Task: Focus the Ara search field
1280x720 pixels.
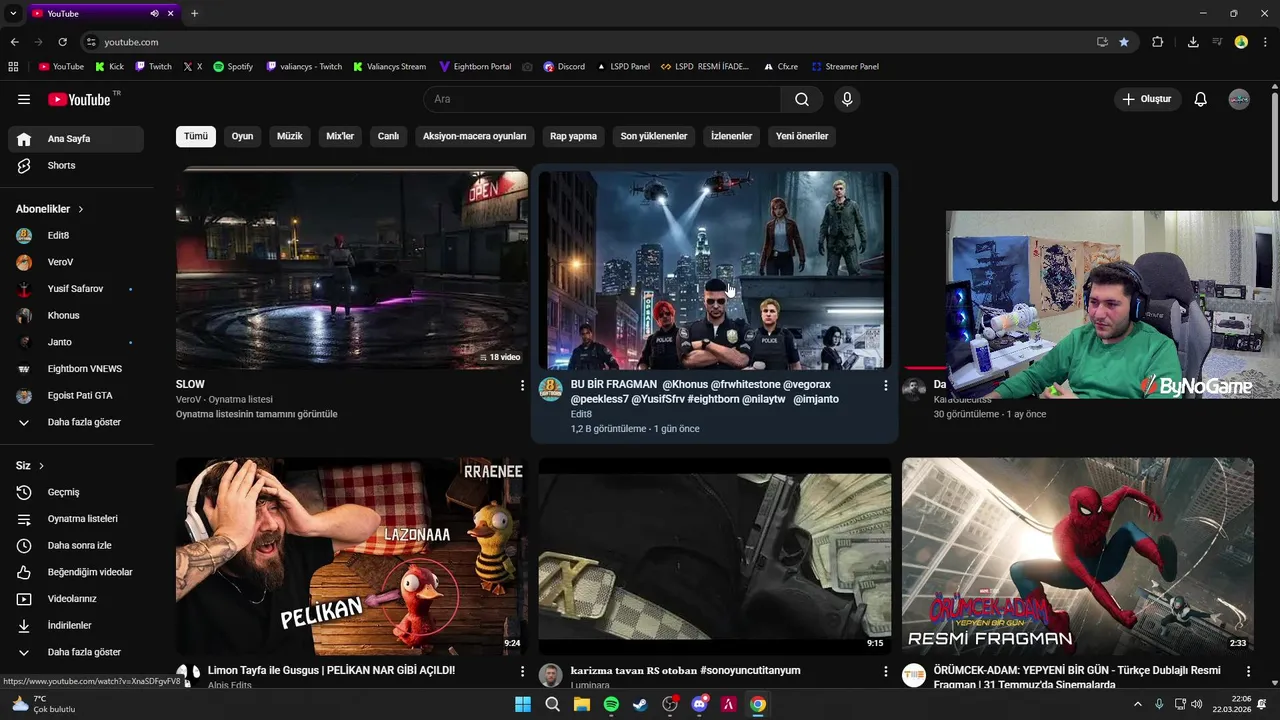Action: pos(602,99)
